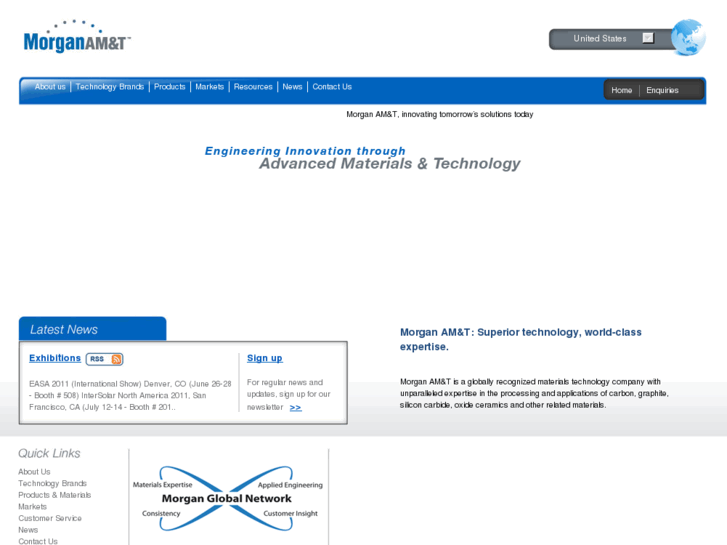Screen dimensions: 727x545
Task: Click the Morgan AM&T logo
Action: [x=77, y=37]
